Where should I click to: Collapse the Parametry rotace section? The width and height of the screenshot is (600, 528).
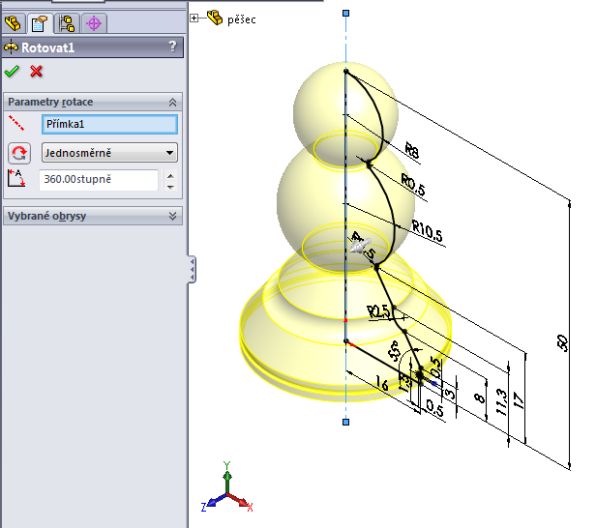(x=172, y=102)
